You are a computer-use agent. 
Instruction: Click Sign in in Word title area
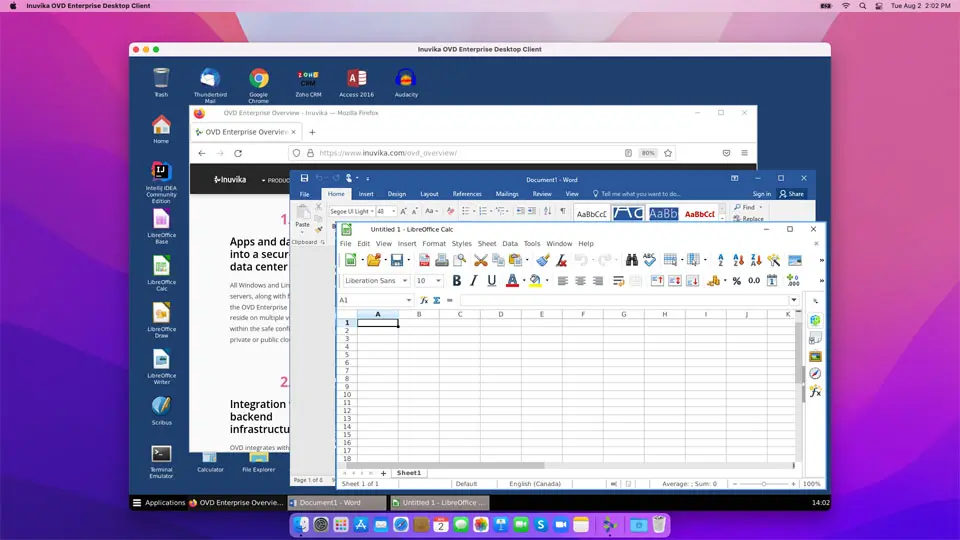point(762,194)
